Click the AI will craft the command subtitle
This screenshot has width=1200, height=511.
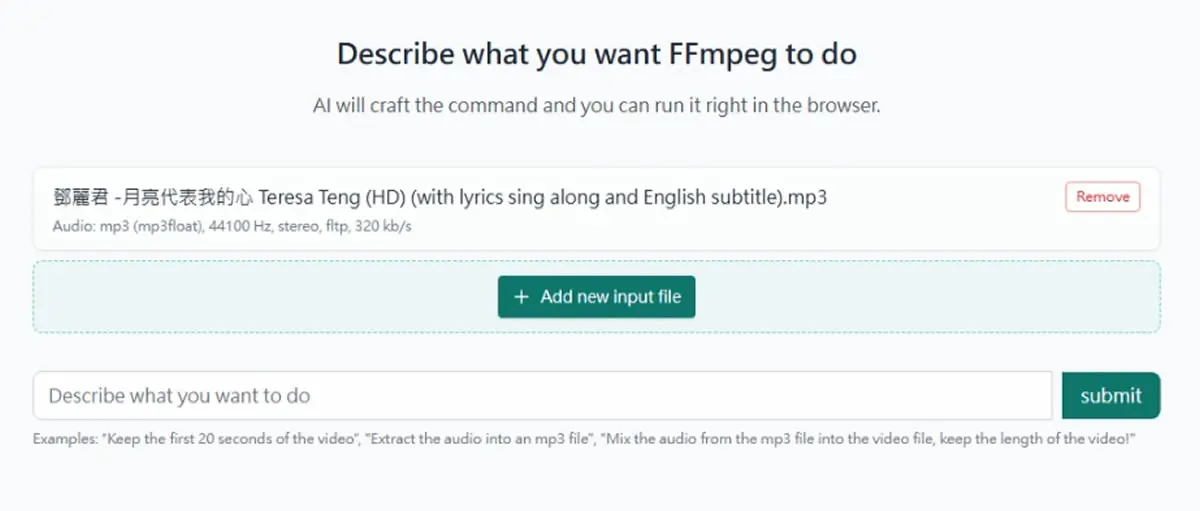click(x=597, y=105)
